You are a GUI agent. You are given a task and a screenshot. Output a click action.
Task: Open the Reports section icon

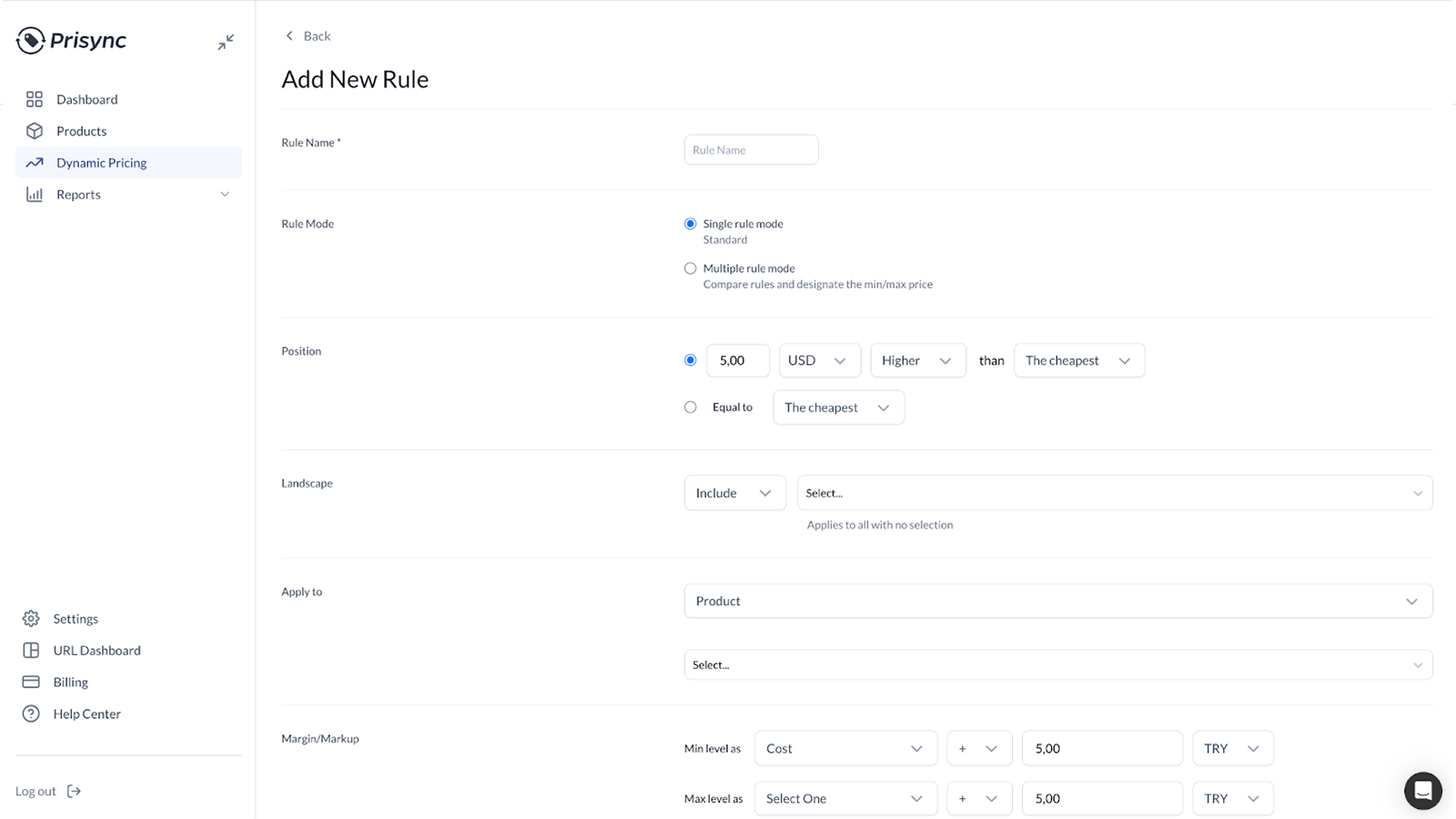34,194
